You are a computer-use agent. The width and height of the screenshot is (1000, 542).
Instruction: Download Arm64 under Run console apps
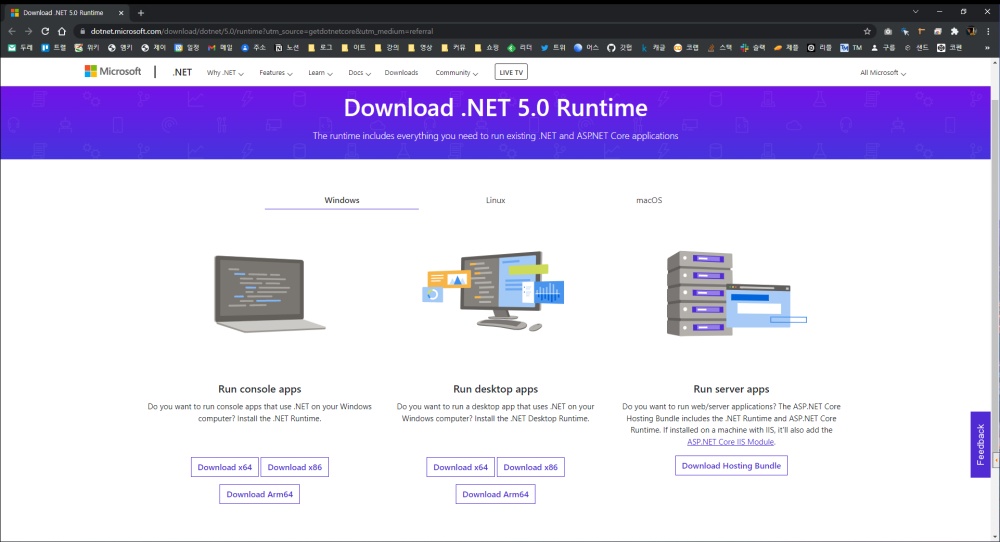260,494
